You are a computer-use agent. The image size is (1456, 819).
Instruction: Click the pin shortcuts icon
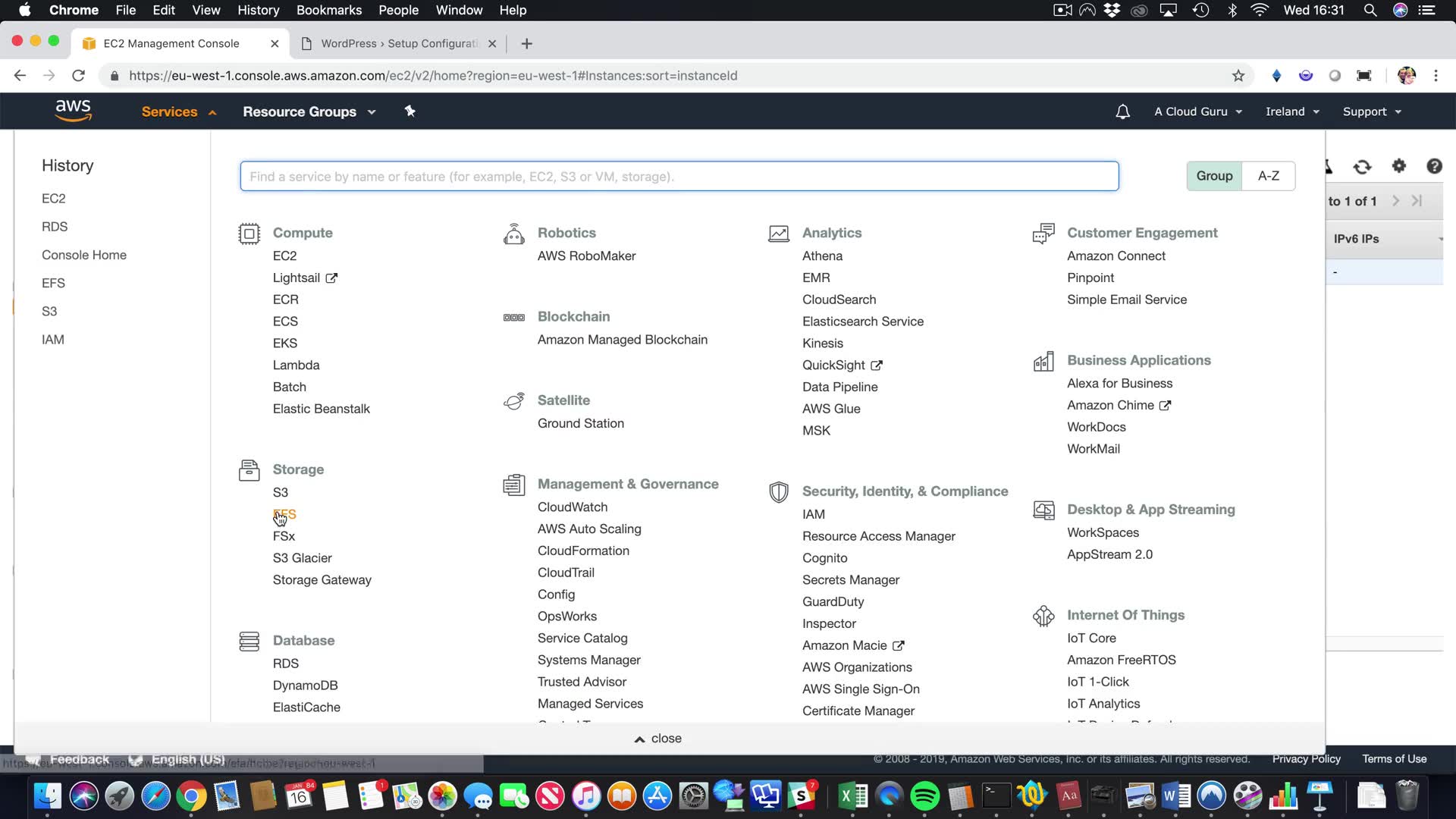coord(409,111)
